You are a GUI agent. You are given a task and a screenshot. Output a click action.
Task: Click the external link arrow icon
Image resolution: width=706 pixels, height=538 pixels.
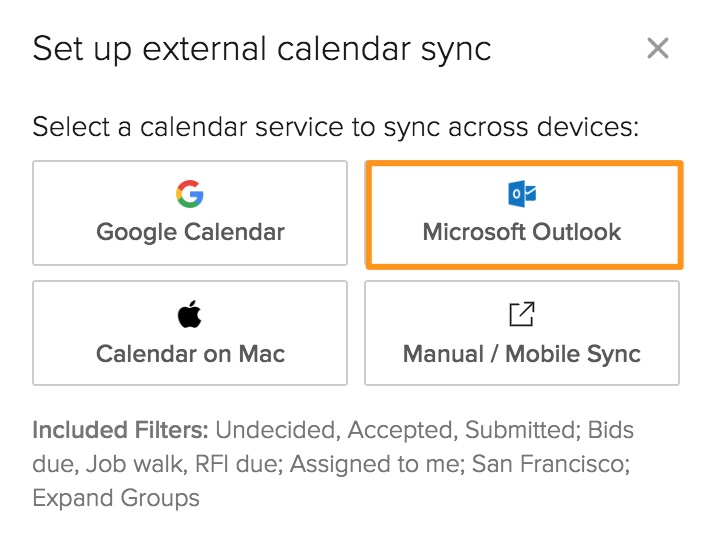522,315
